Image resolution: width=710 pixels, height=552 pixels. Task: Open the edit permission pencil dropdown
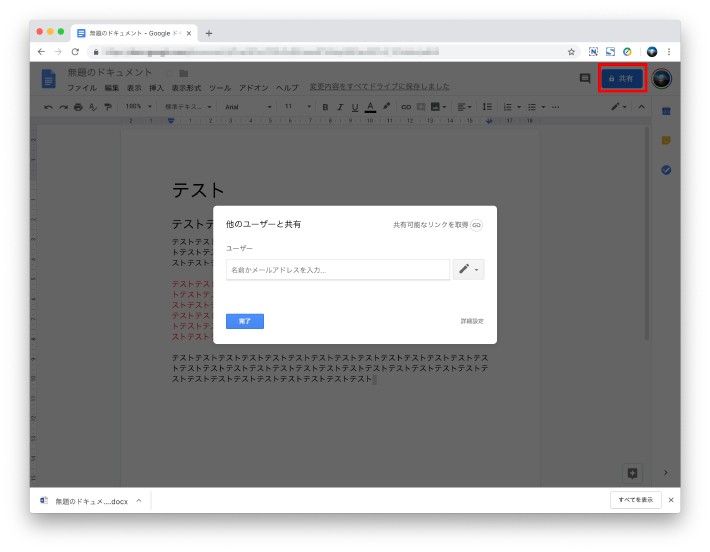[x=468, y=269]
